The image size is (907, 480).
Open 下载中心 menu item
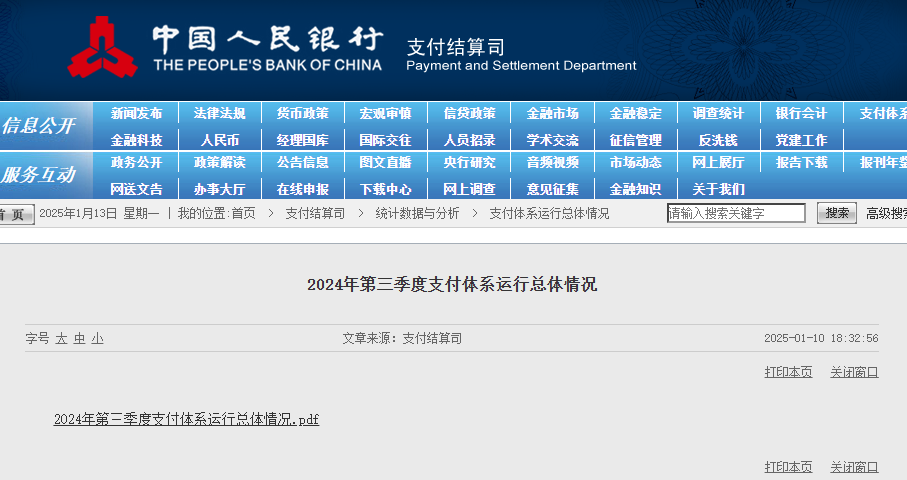[x=386, y=189]
